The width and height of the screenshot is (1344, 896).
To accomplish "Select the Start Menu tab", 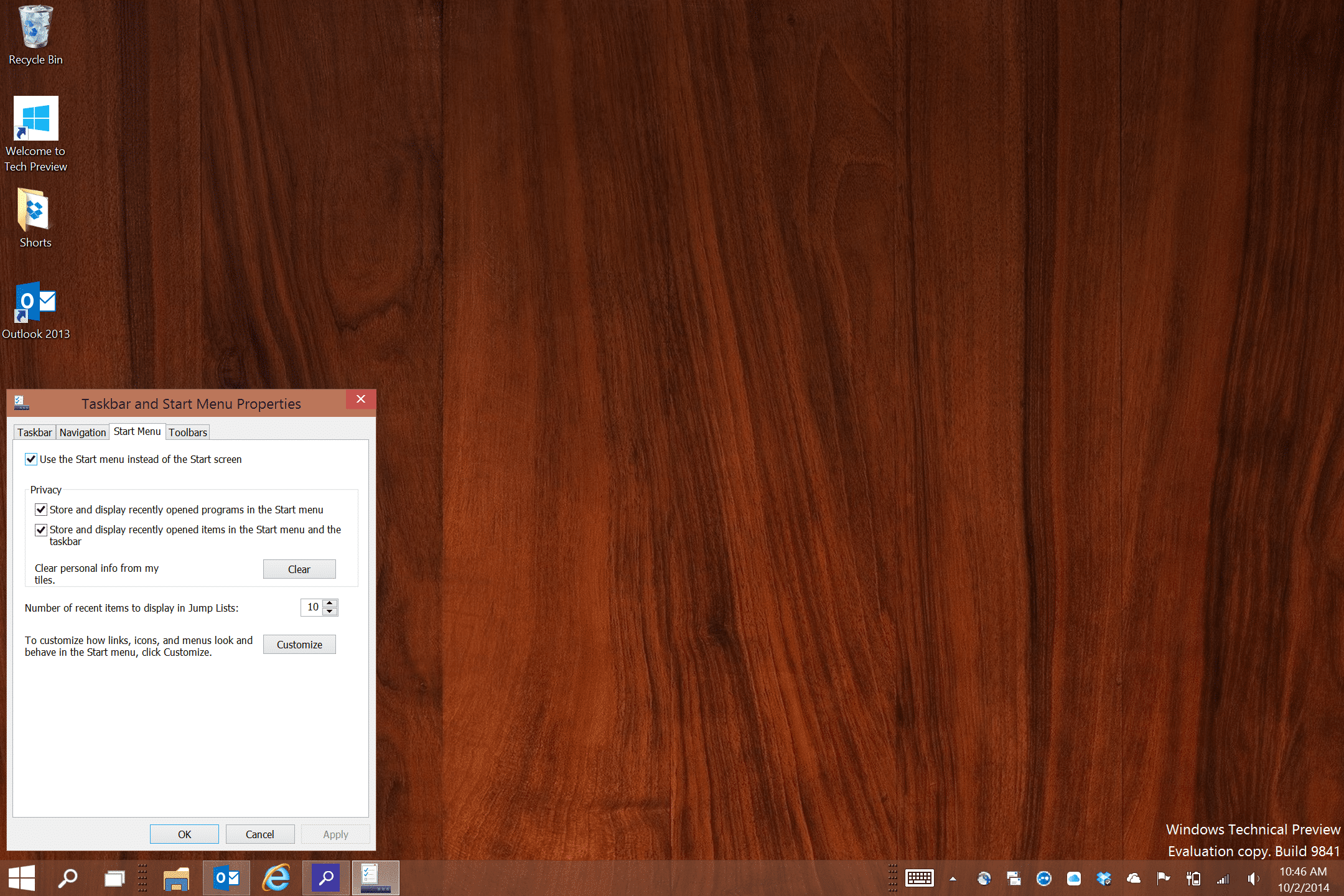I will [x=138, y=431].
